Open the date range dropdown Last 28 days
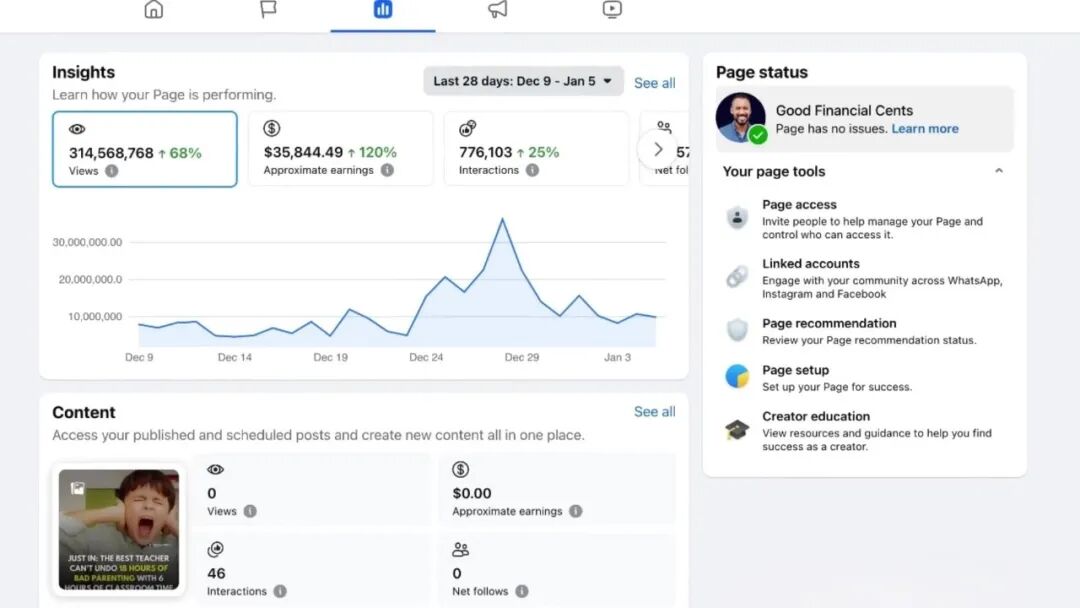Viewport: 1080px width, 608px height. tap(523, 81)
